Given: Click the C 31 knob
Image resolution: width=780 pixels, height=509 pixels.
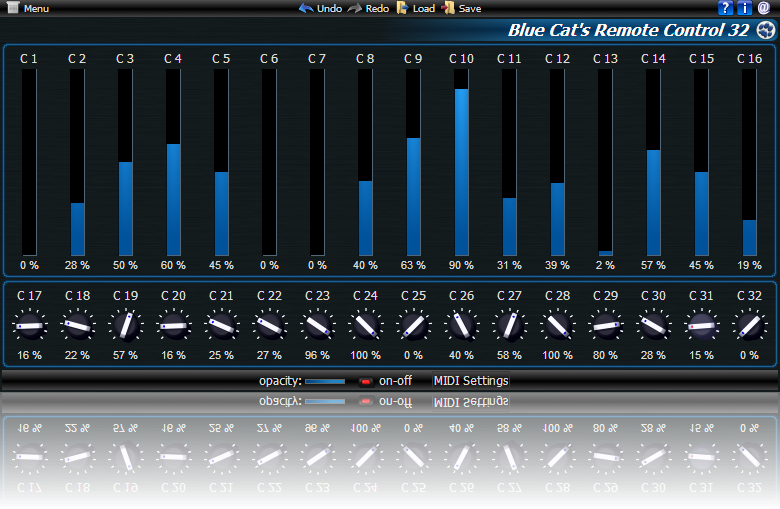Looking at the screenshot, I should click(x=701, y=325).
